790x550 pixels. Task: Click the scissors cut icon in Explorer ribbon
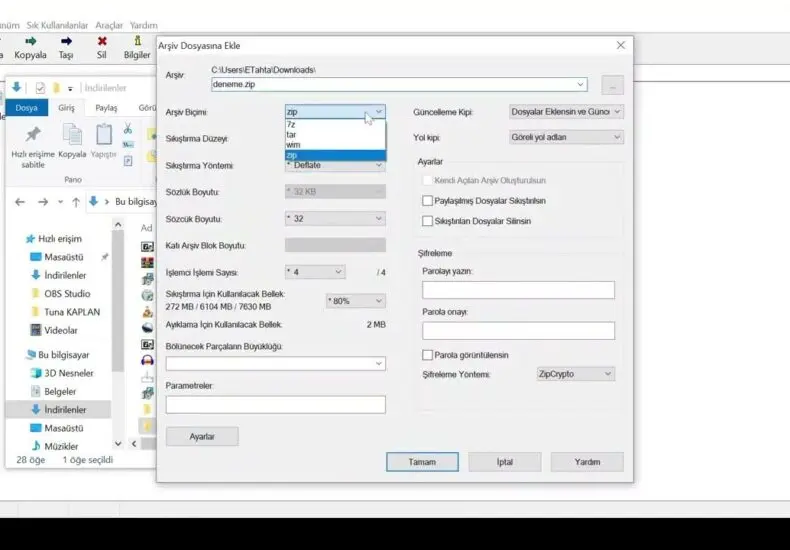click(x=128, y=128)
